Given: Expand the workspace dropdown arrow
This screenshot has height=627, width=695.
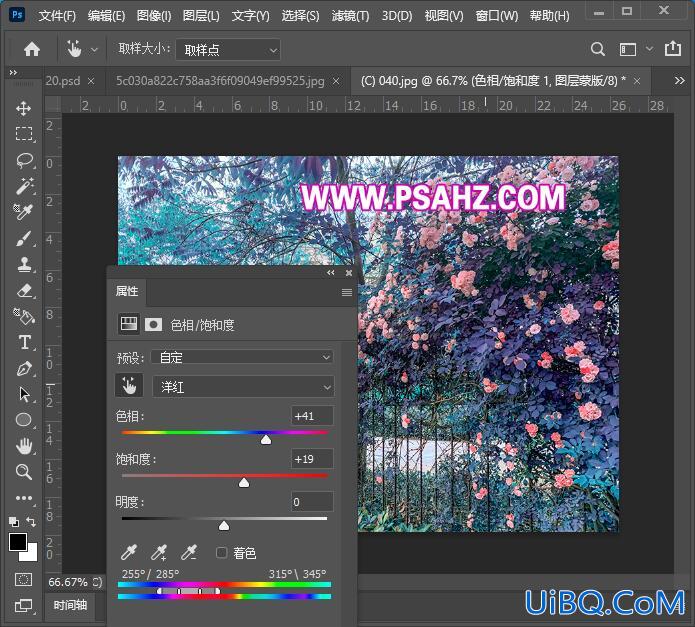Looking at the screenshot, I should pos(649,49).
